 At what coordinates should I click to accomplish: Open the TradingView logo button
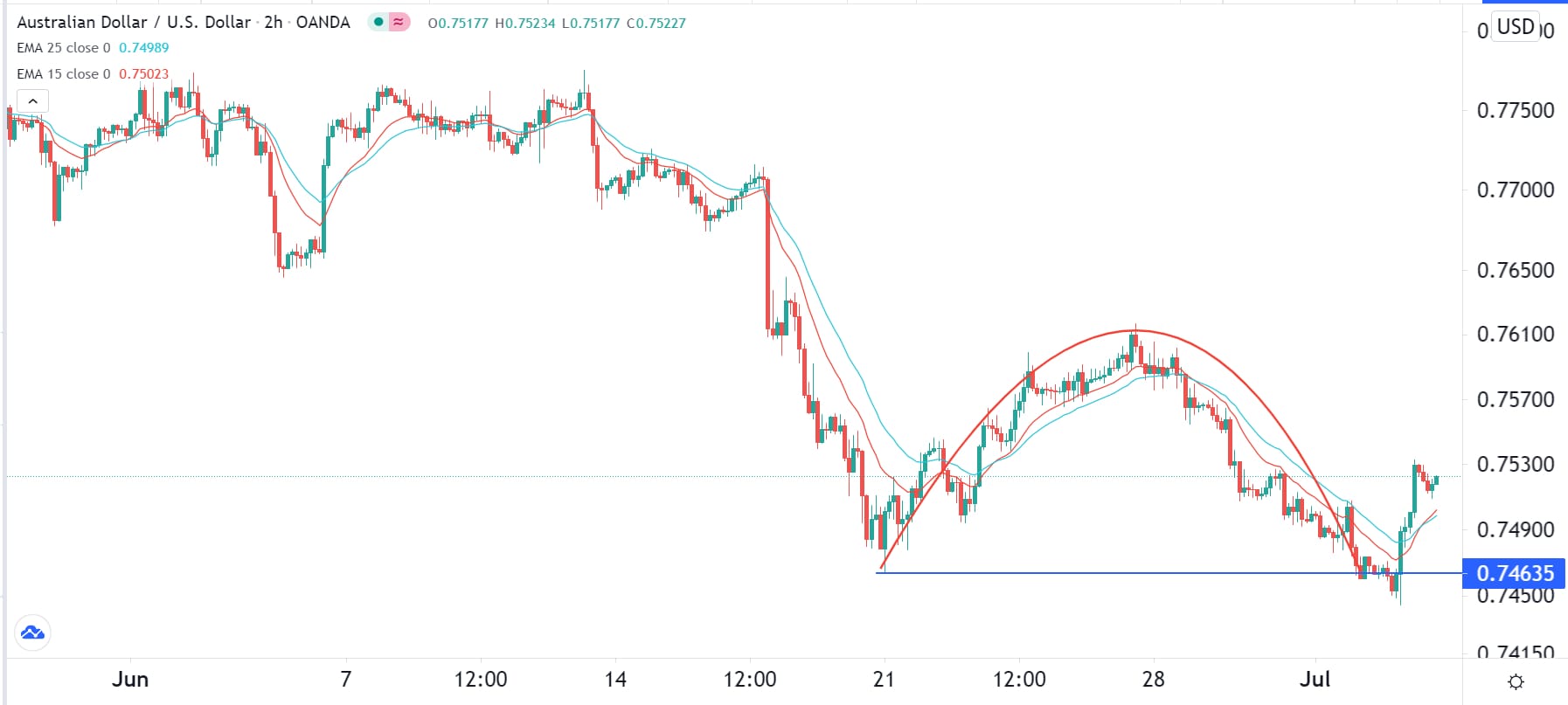click(32, 632)
